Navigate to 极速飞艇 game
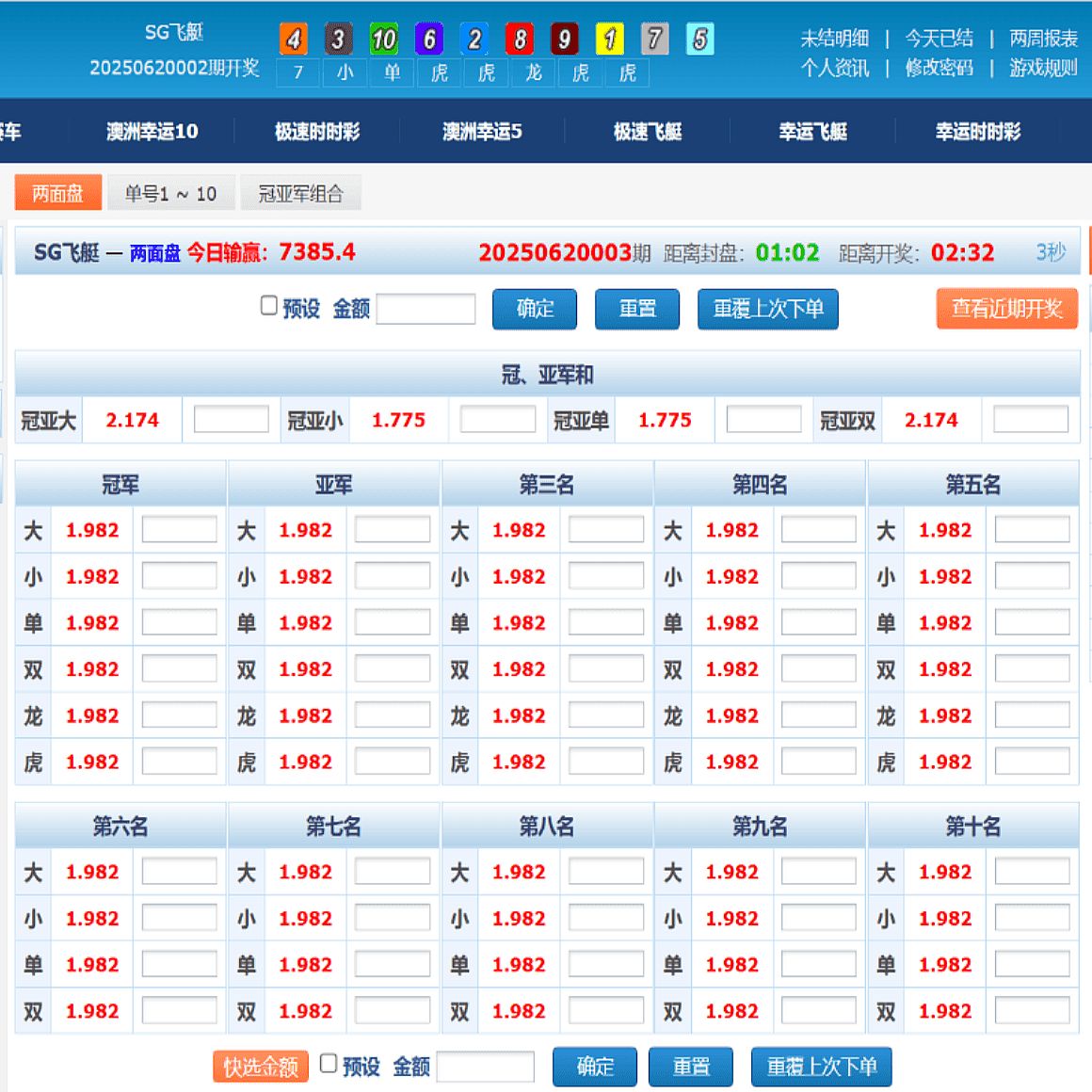 [x=647, y=132]
